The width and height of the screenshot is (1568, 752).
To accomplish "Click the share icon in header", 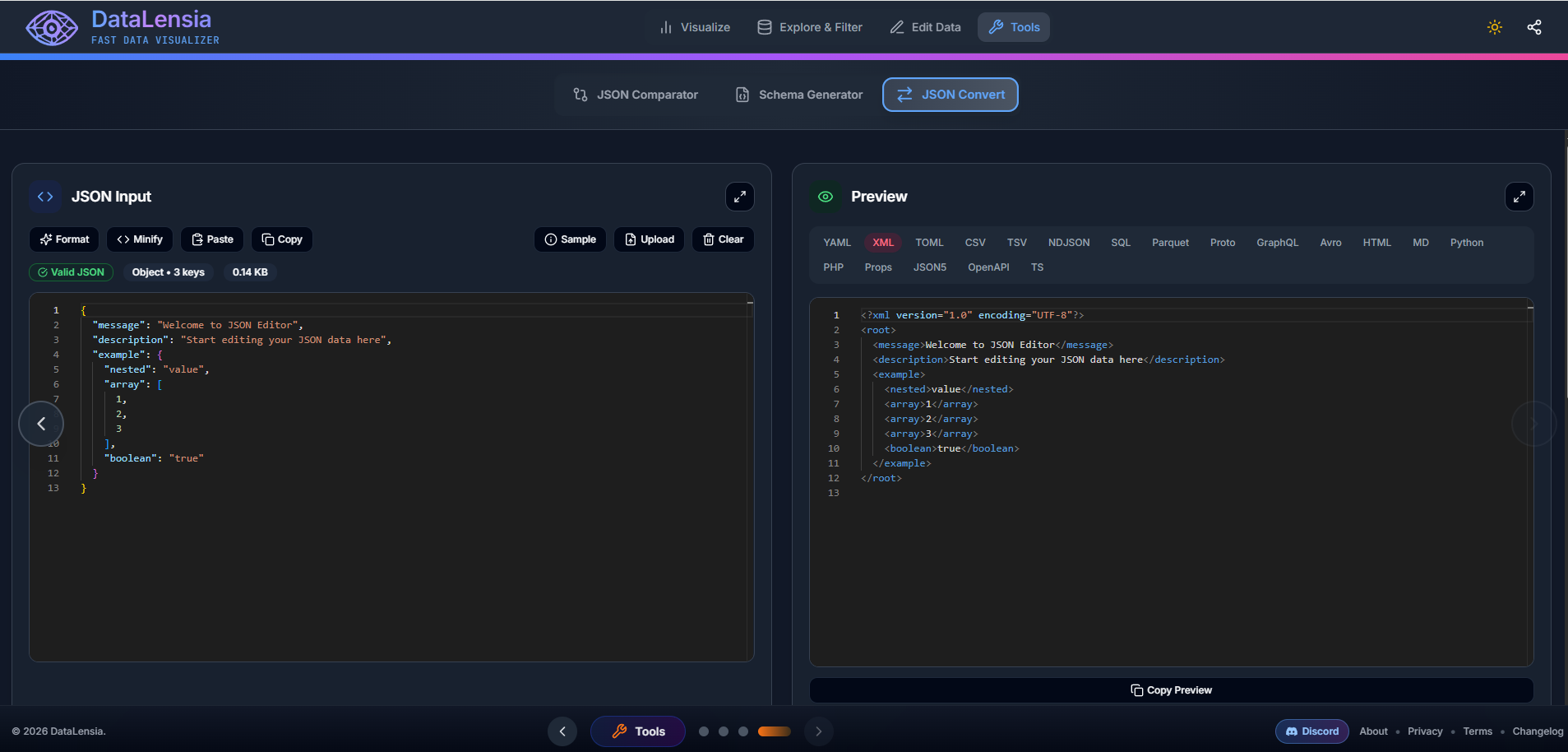I will tap(1534, 27).
